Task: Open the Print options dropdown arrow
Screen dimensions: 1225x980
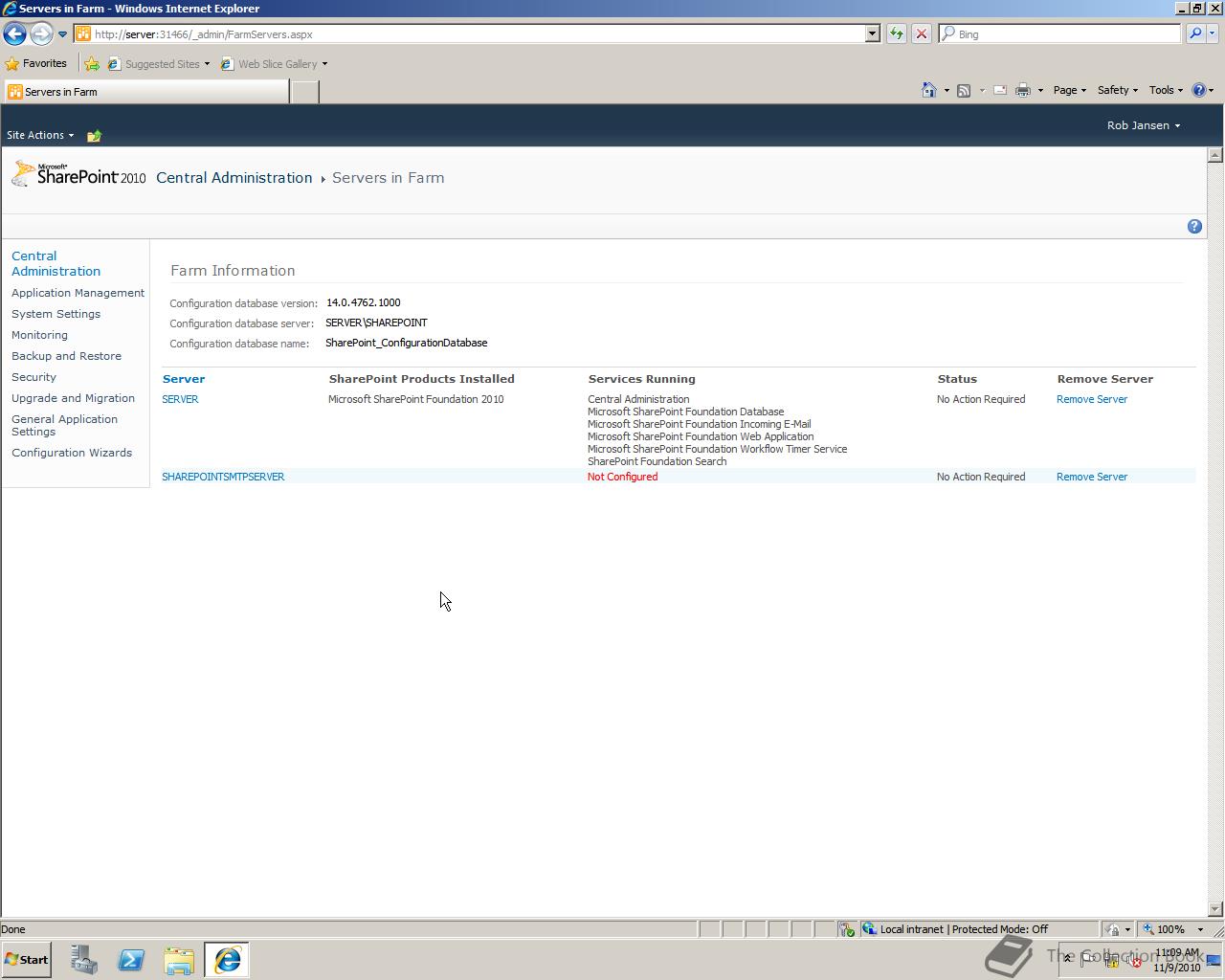Action: tap(1040, 90)
